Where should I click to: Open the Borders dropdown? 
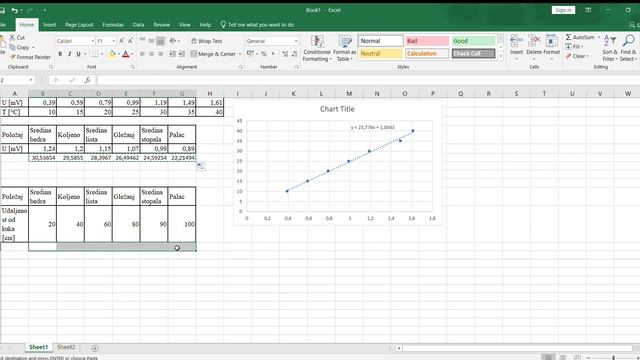pyautogui.click(x=102, y=54)
